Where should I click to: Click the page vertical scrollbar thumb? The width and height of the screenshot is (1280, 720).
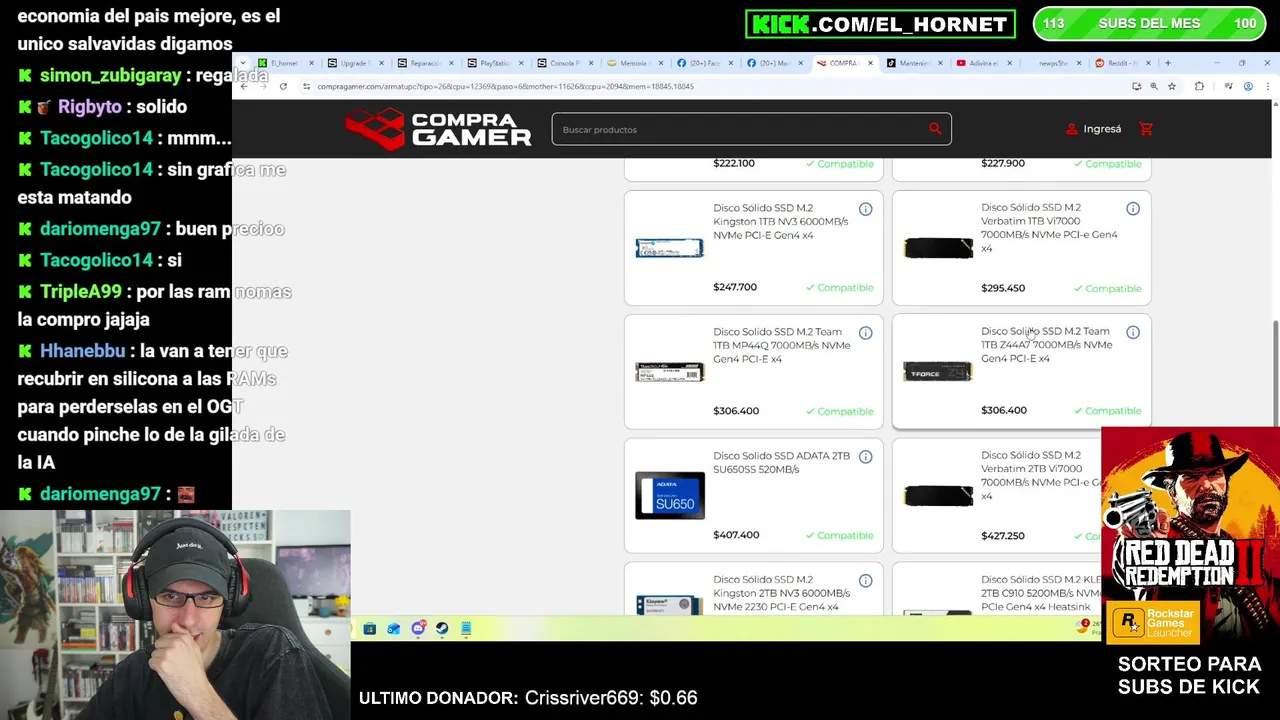click(1275, 372)
